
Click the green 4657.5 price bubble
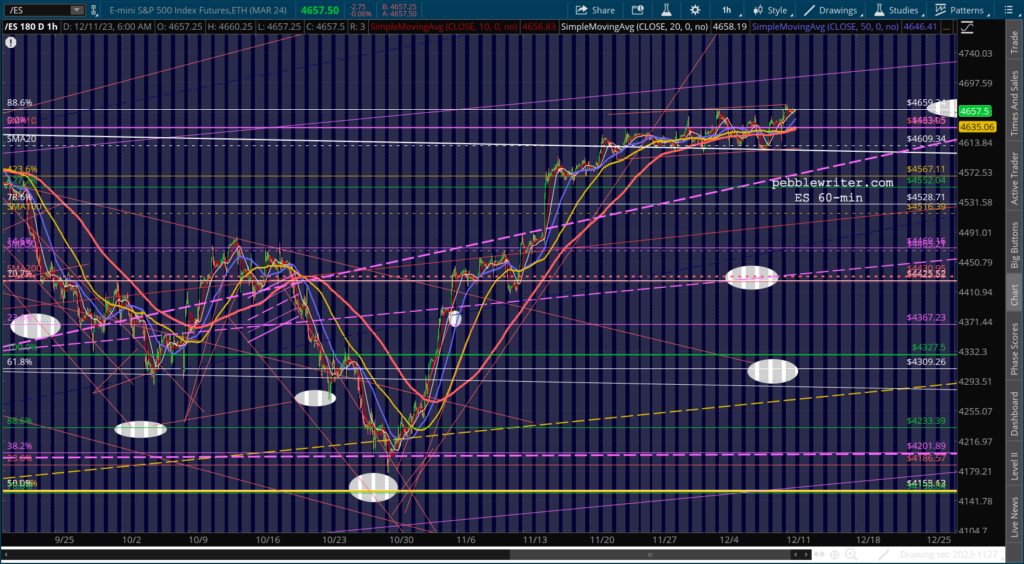974,112
